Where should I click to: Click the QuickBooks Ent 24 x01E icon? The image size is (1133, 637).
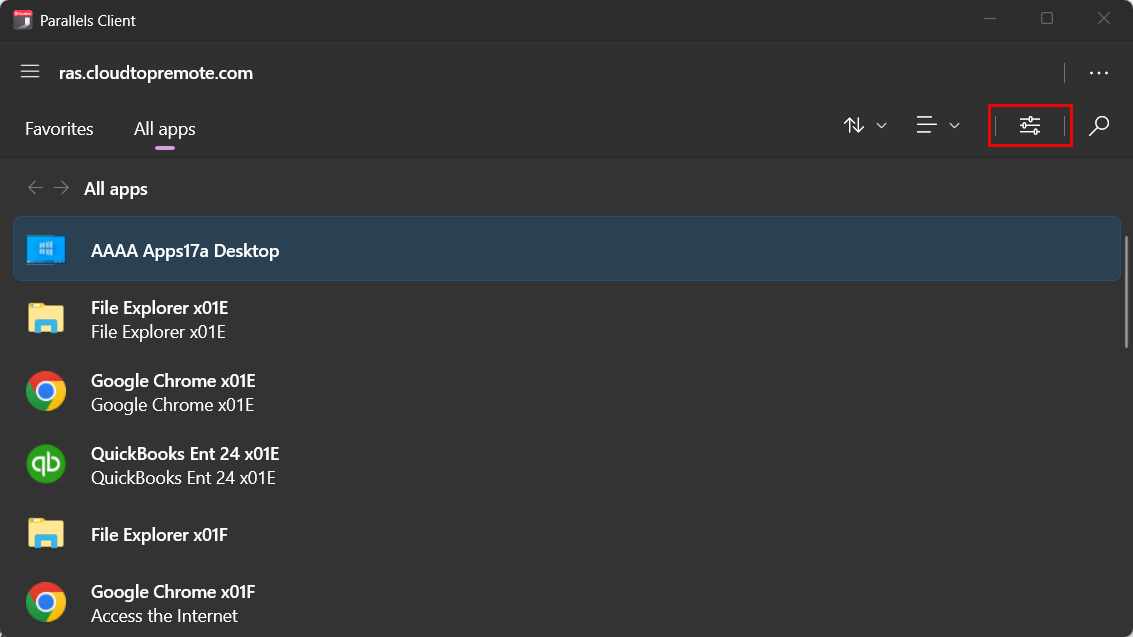point(46,464)
